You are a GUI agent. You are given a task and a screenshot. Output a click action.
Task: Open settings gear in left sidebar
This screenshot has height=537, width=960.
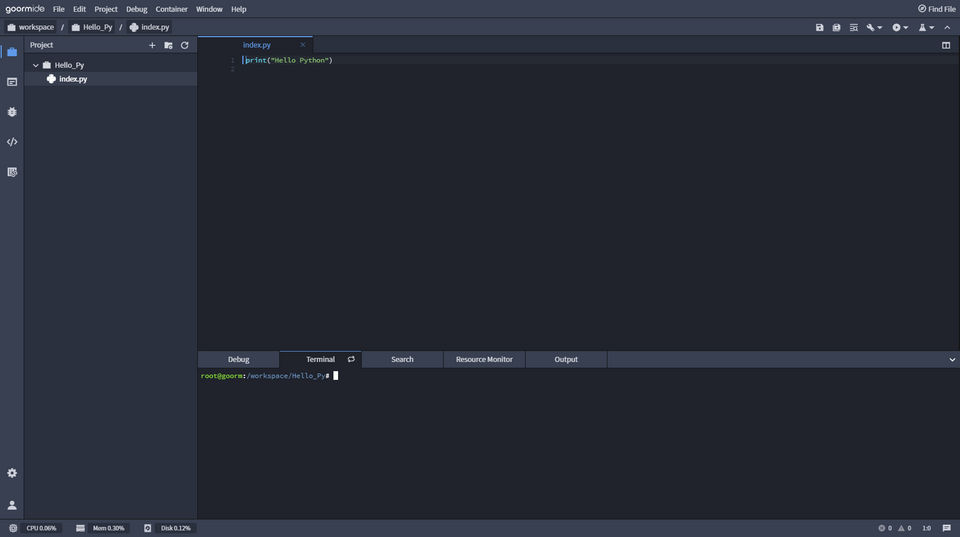pyautogui.click(x=12, y=473)
